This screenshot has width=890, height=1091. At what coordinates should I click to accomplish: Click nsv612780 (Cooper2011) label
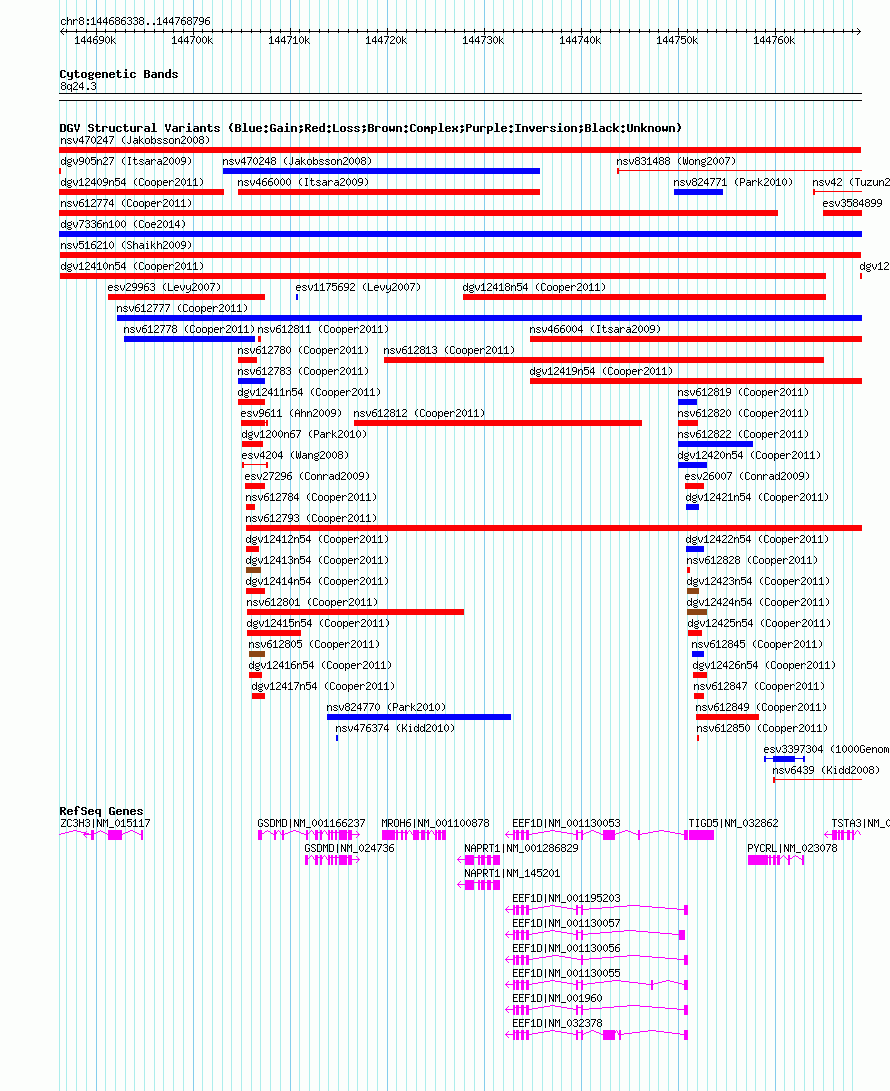[303, 350]
